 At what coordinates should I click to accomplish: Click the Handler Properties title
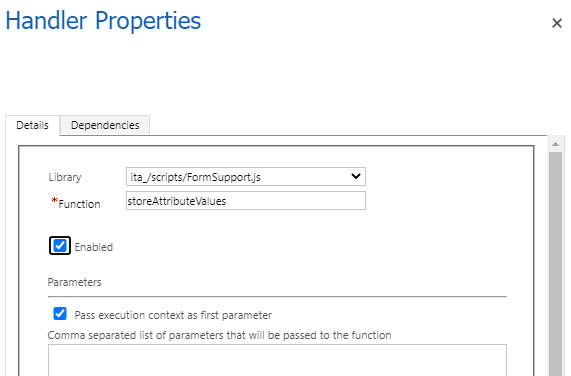(103, 20)
